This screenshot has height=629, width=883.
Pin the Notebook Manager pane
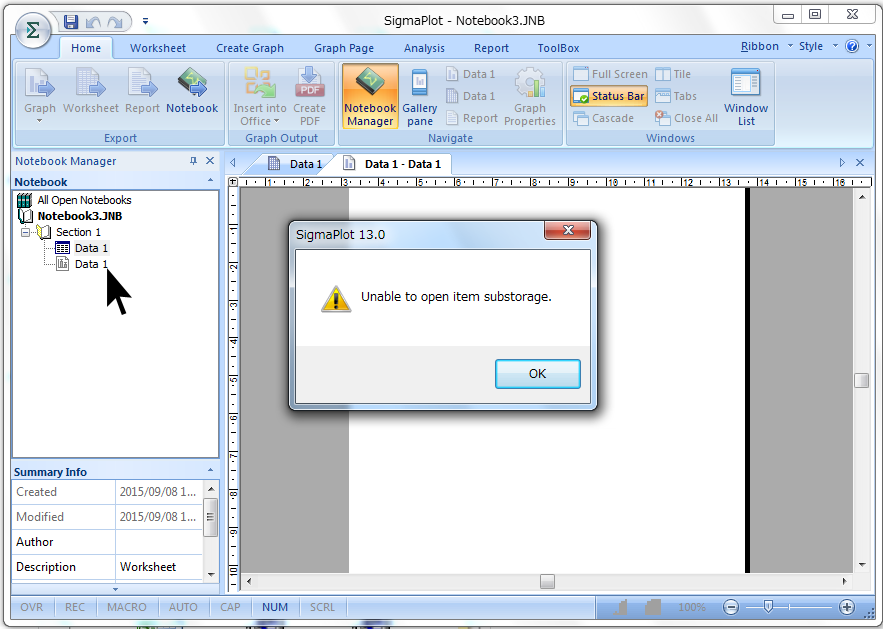click(193, 161)
